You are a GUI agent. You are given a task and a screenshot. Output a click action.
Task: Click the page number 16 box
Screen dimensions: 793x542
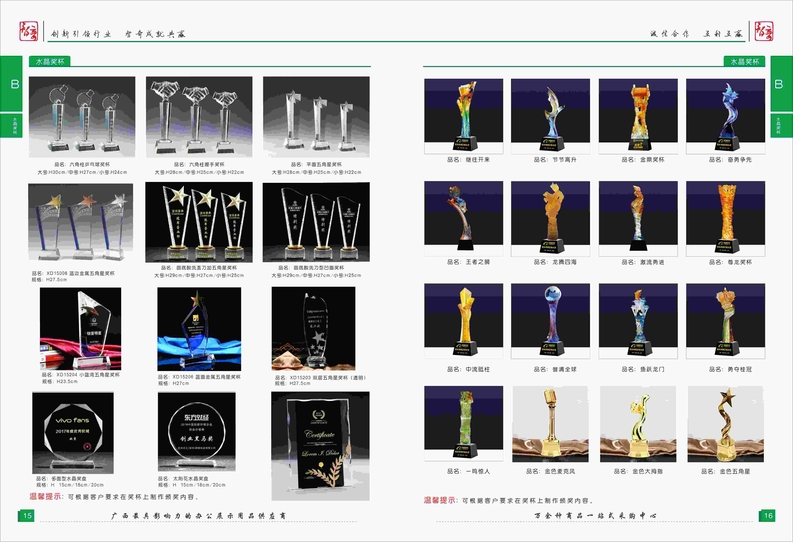(767, 515)
